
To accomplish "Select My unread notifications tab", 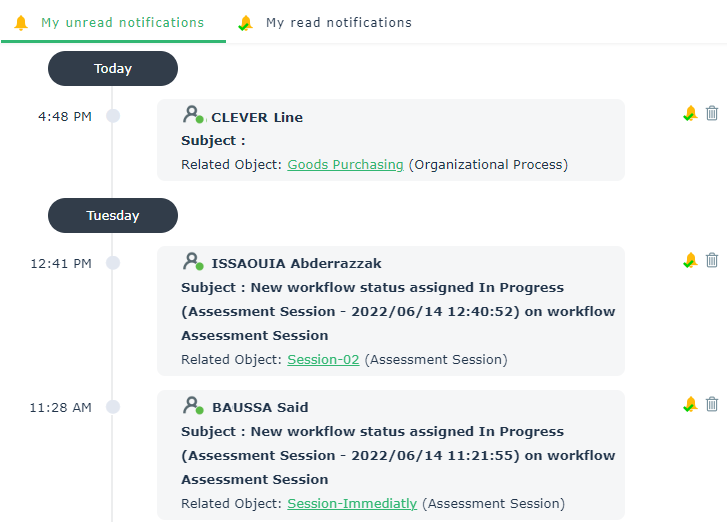I will tap(112, 22).
